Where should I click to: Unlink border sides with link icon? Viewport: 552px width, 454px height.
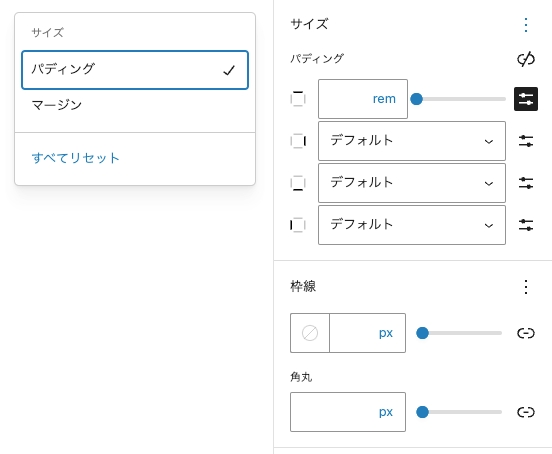tap(526, 333)
